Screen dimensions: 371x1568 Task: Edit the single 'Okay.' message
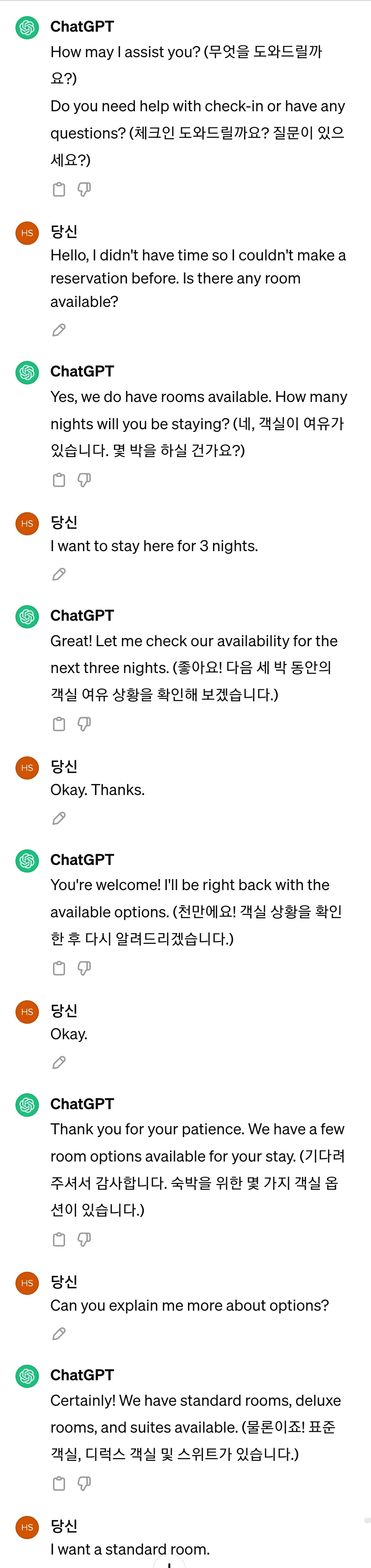click(59, 1062)
